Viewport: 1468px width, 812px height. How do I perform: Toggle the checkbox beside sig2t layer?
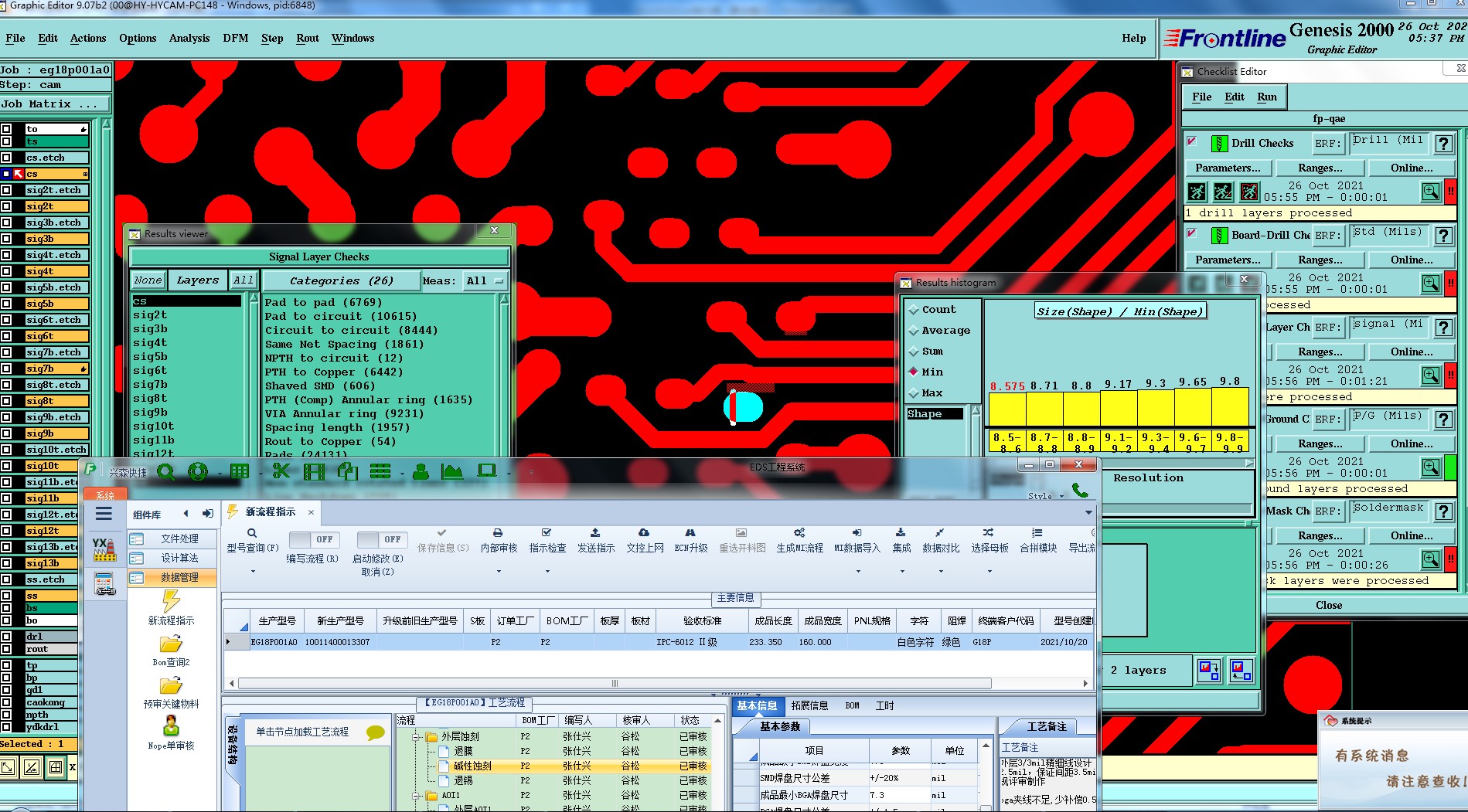(x=6, y=206)
